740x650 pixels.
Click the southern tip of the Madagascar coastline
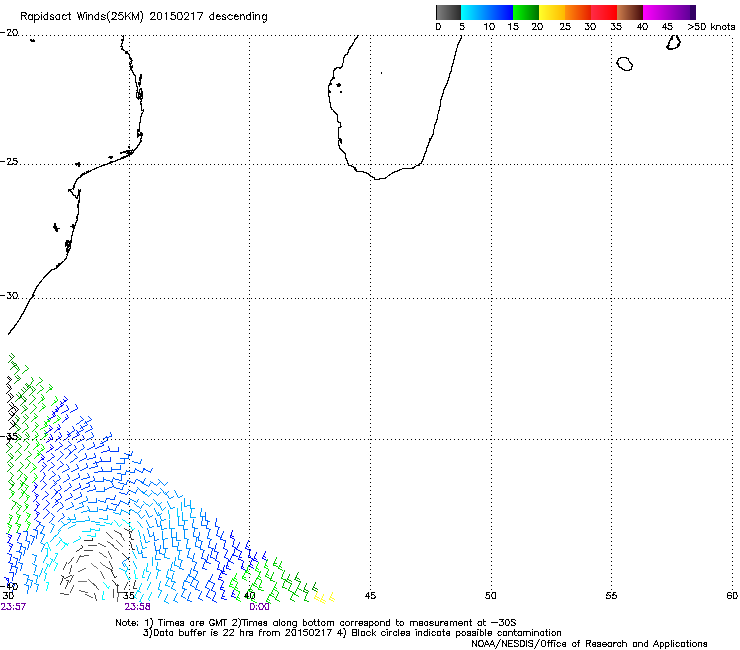coord(377,178)
